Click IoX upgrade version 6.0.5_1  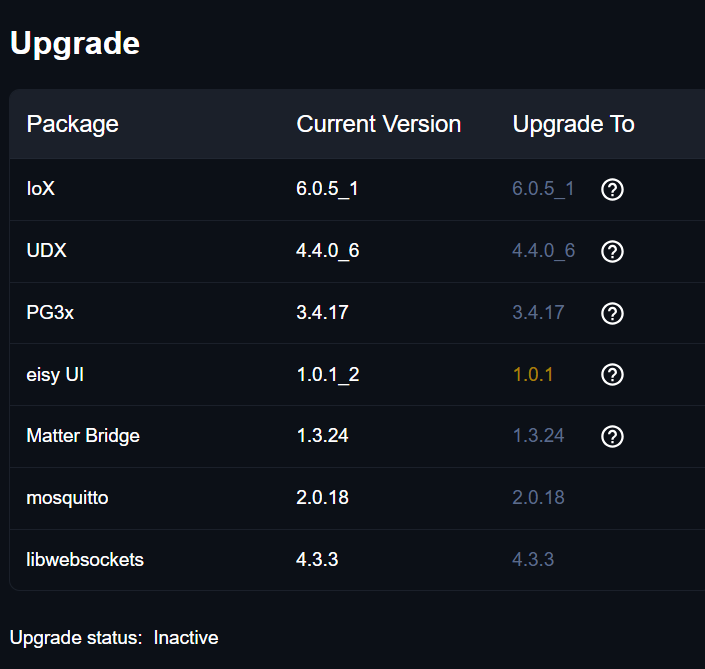click(543, 189)
